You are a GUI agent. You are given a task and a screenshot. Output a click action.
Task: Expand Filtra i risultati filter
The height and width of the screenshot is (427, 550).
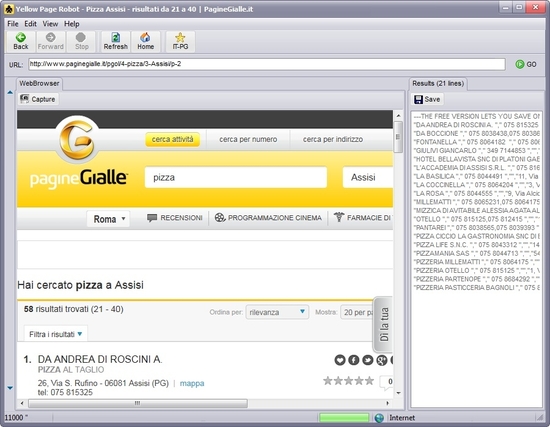(55, 334)
